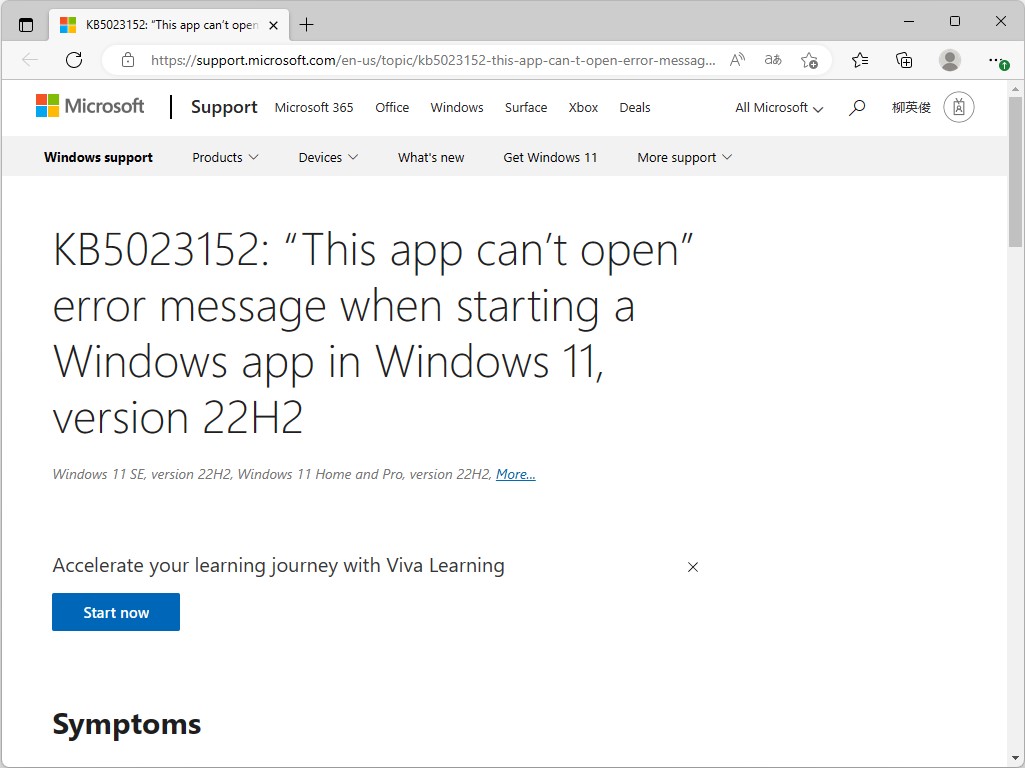Click scrollbar up arrow
Screen dimensions: 1025x768
tap(1015, 89)
